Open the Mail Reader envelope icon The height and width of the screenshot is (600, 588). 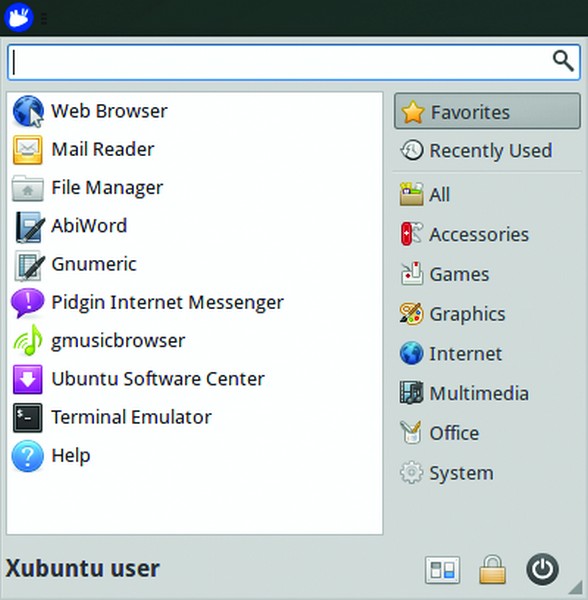tap(28, 149)
